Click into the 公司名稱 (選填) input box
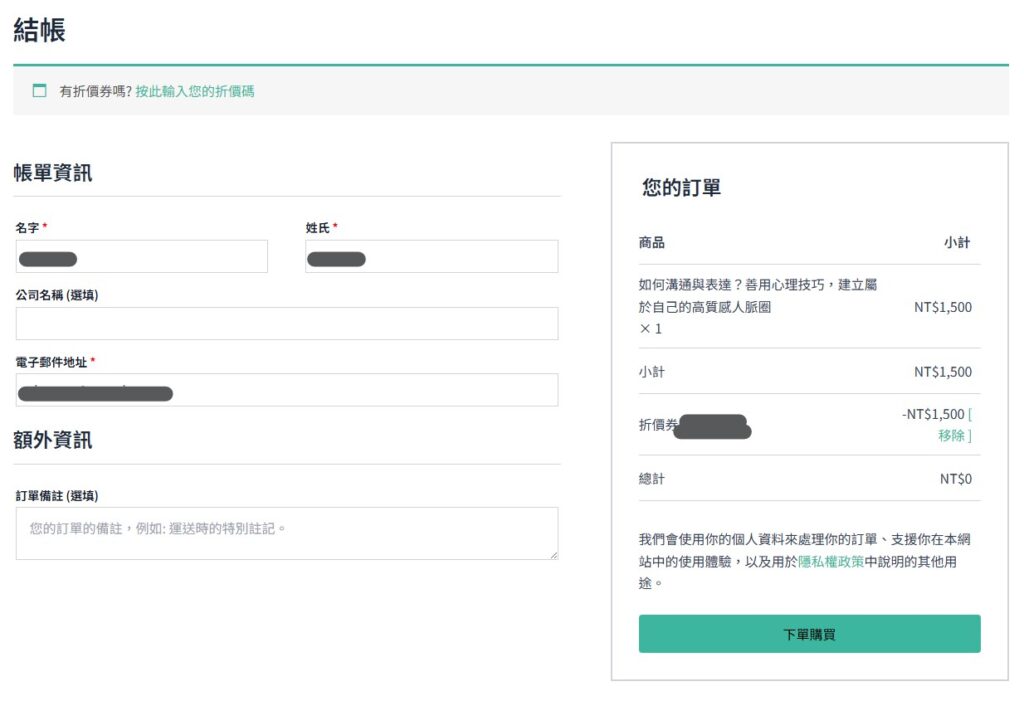This screenshot has width=1024, height=701. tap(286, 324)
